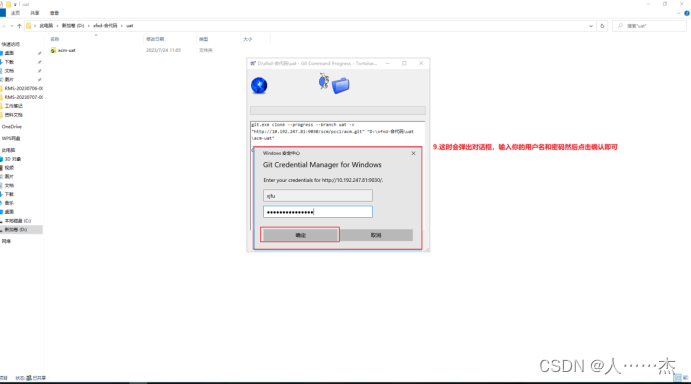Close the Git Credential Manager dialog
Screen dimensions: 691x384
(413, 153)
